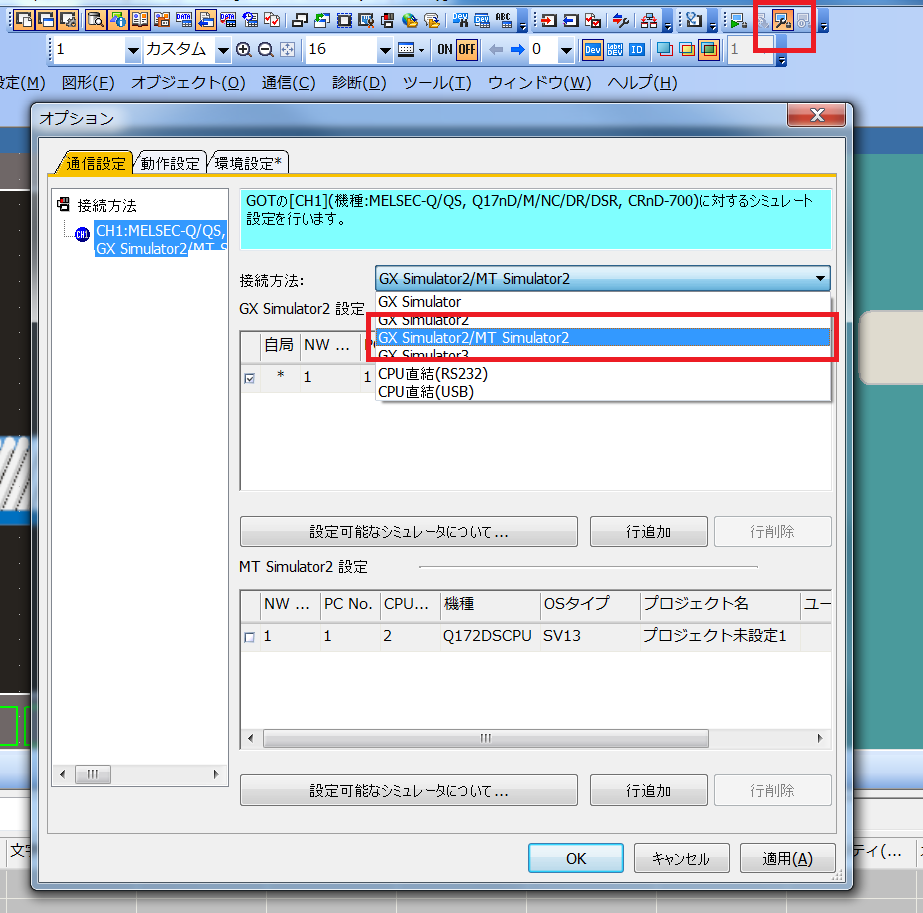Click the read from GOT blue arrow icon
The width and height of the screenshot is (923, 913).
coord(570,21)
